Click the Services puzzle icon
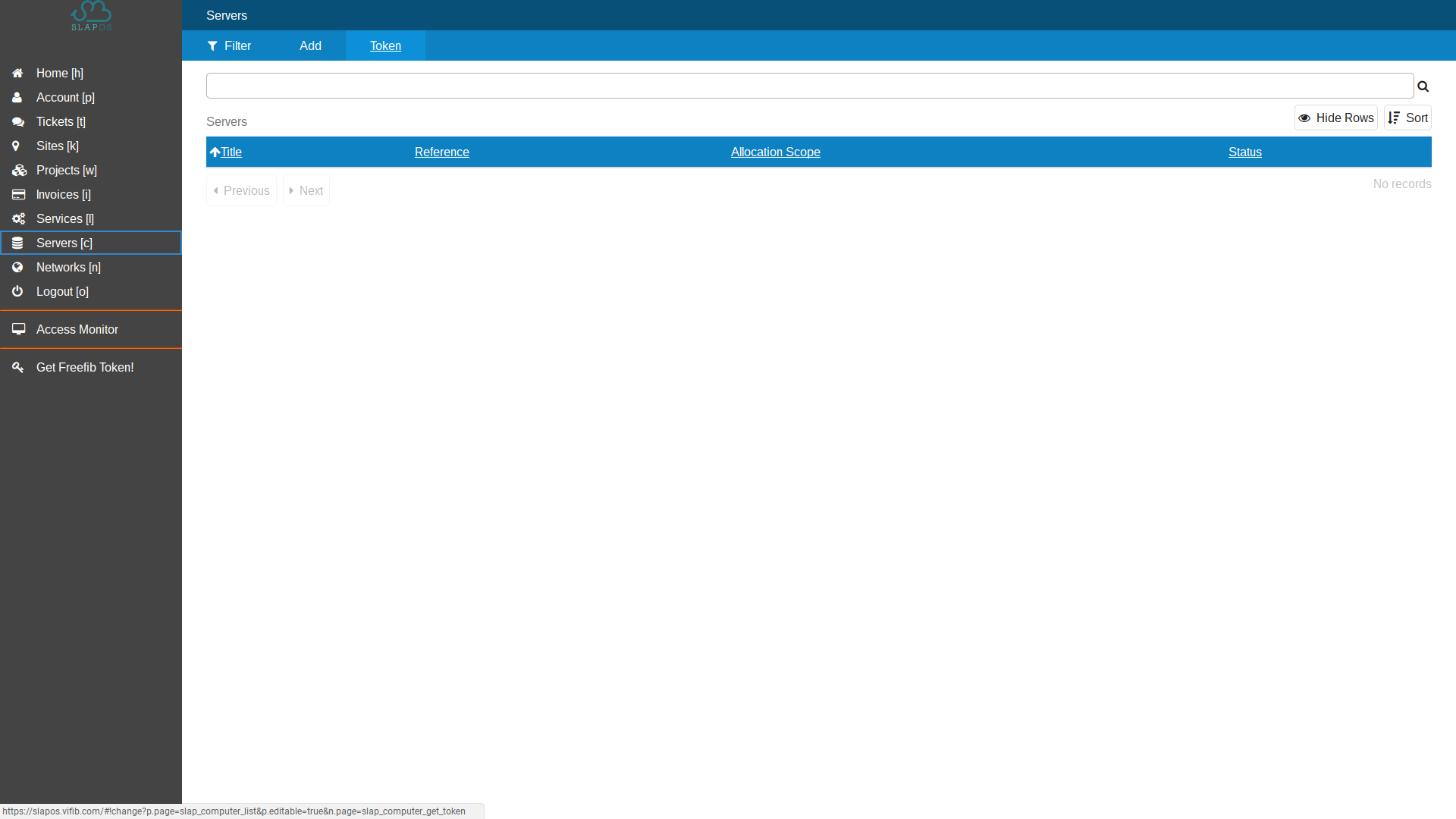The width and height of the screenshot is (1456, 819). (x=18, y=218)
